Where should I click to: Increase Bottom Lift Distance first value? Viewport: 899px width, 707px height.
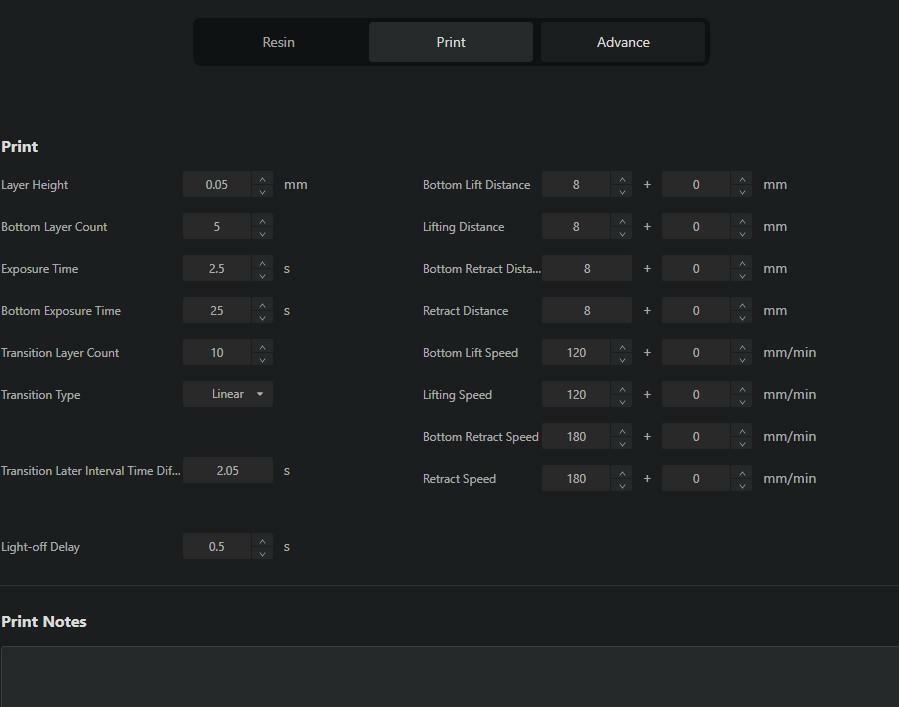click(622, 179)
